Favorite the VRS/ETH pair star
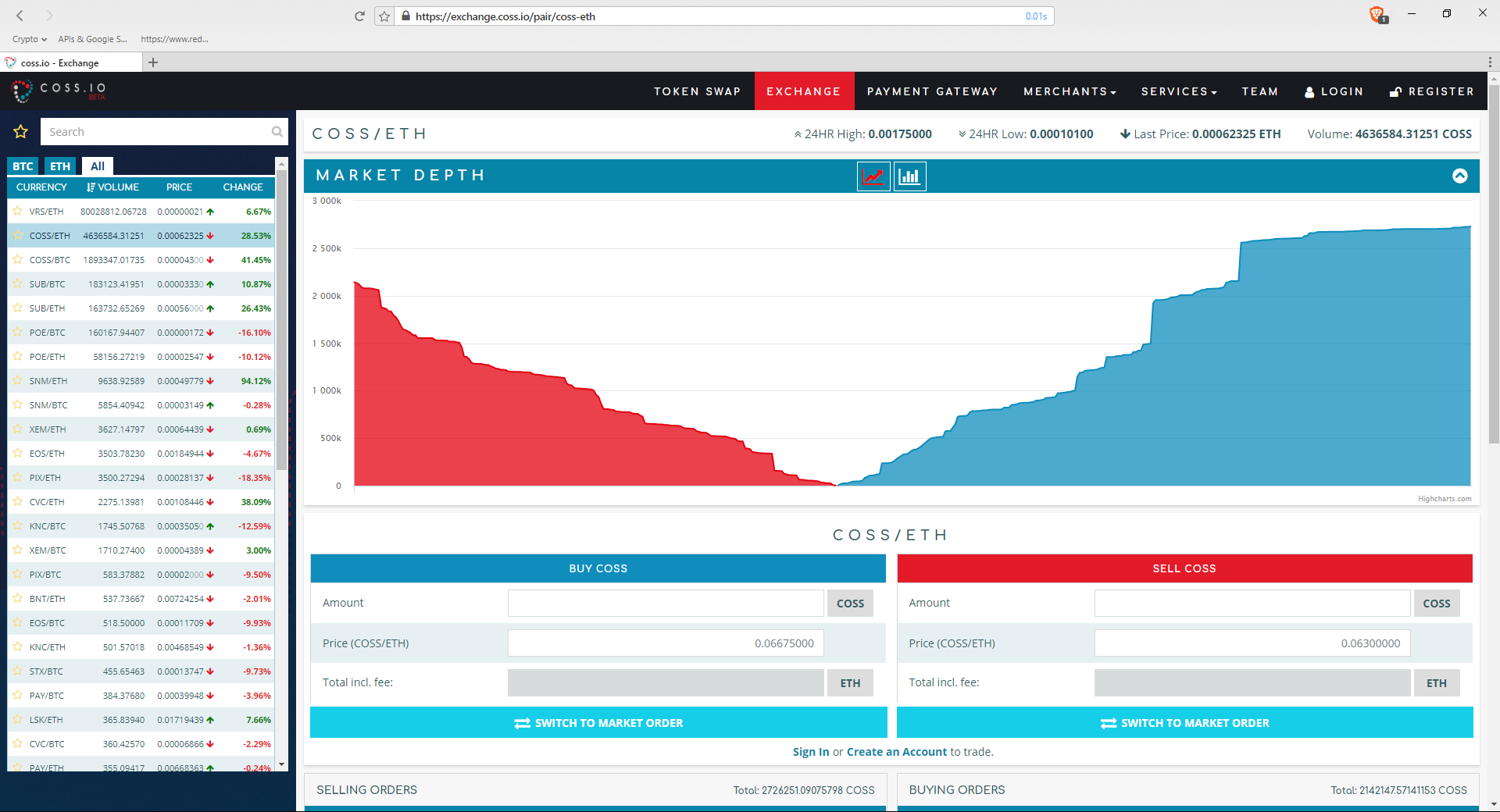The width and height of the screenshot is (1500, 812). 17,211
